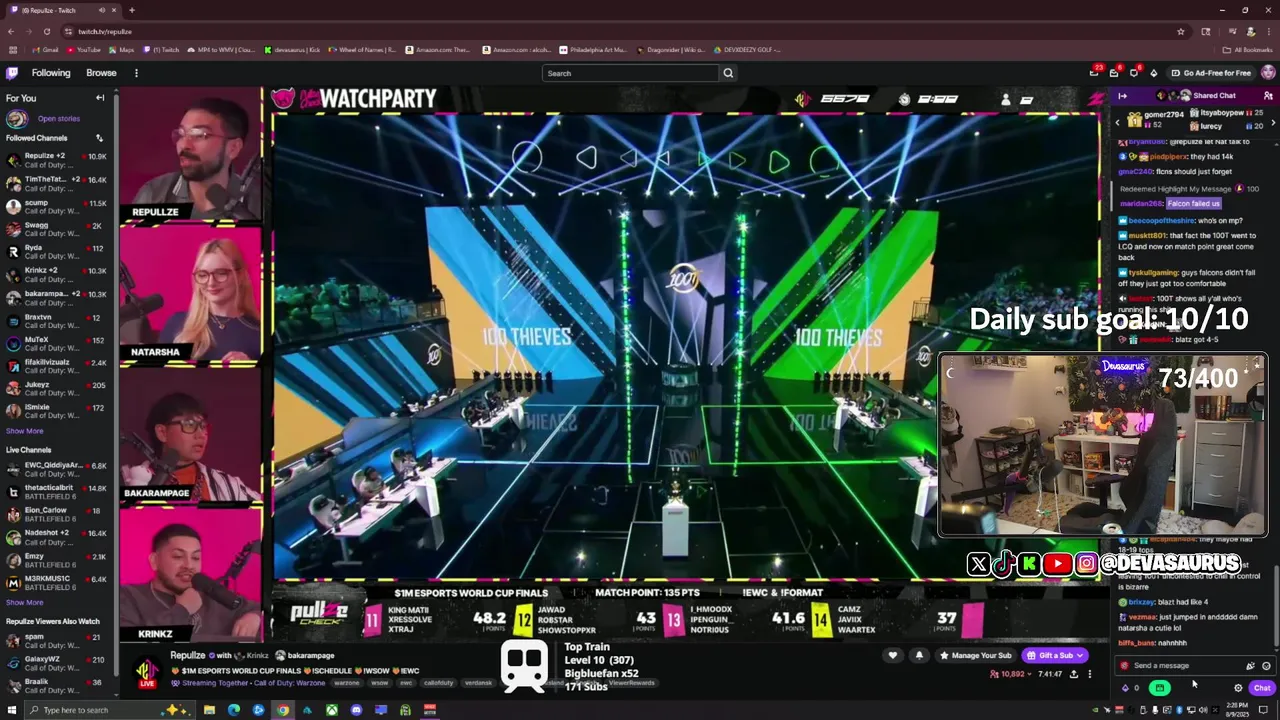Viewport: 1280px width, 720px height.
Task: Open Gift a Sub dropdown arrow
Action: 1081,656
